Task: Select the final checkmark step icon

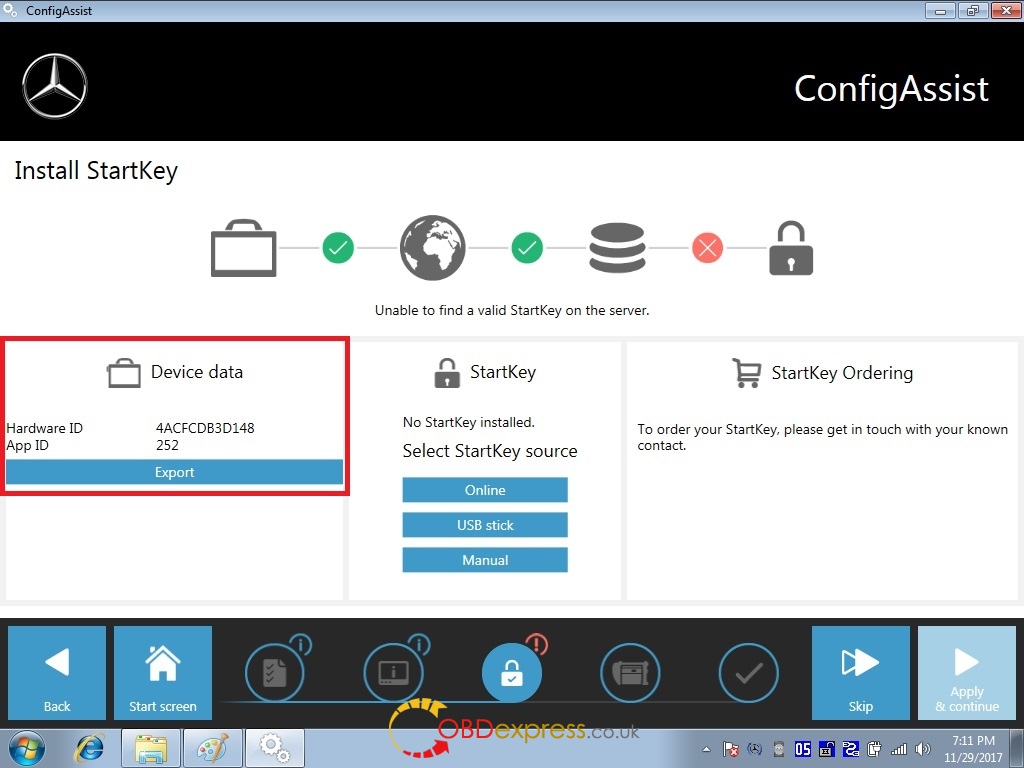Action: (x=749, y=673)
